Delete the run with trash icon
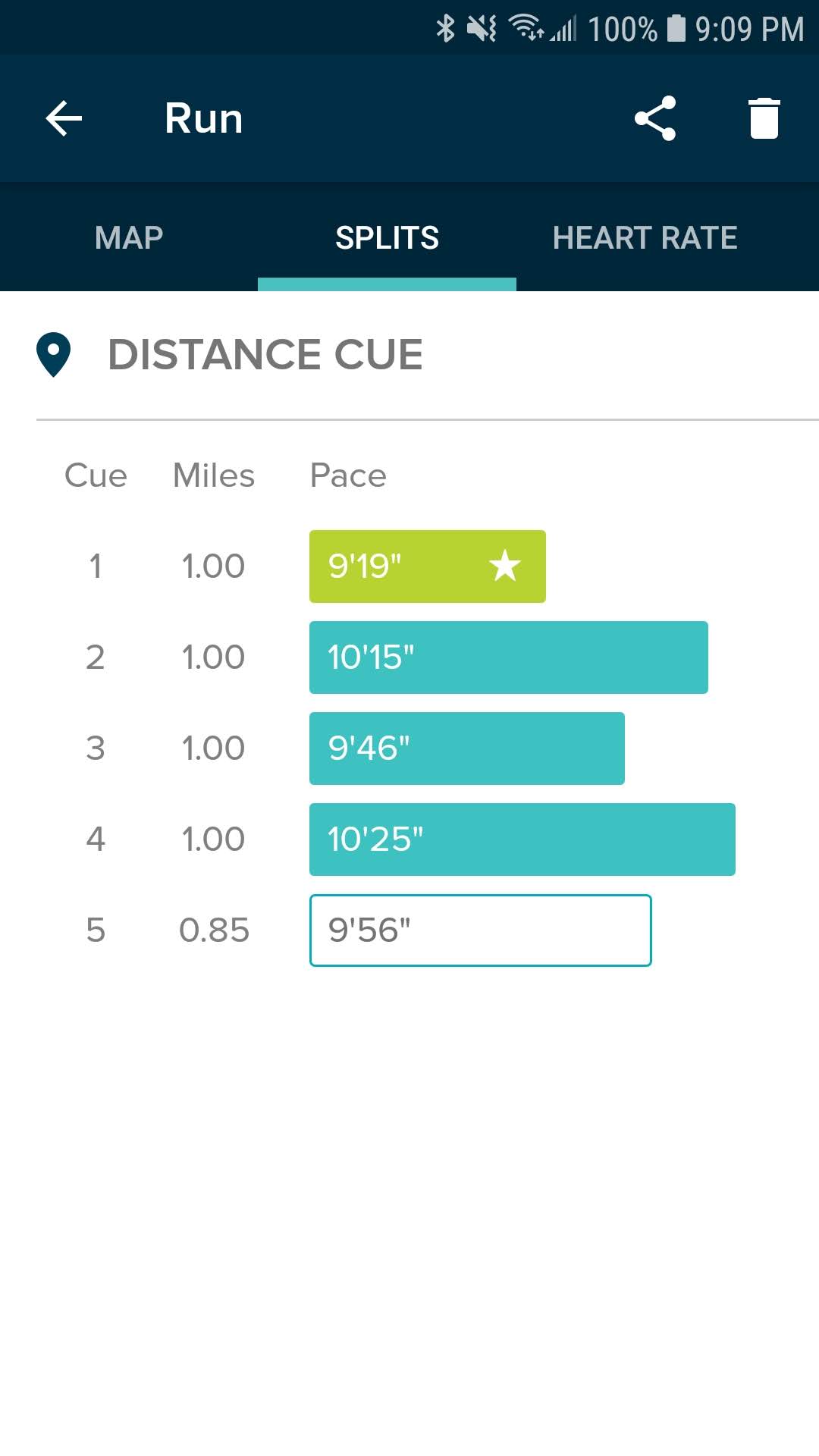Viewport: 819px width, 1456px height. coord(764,118)
